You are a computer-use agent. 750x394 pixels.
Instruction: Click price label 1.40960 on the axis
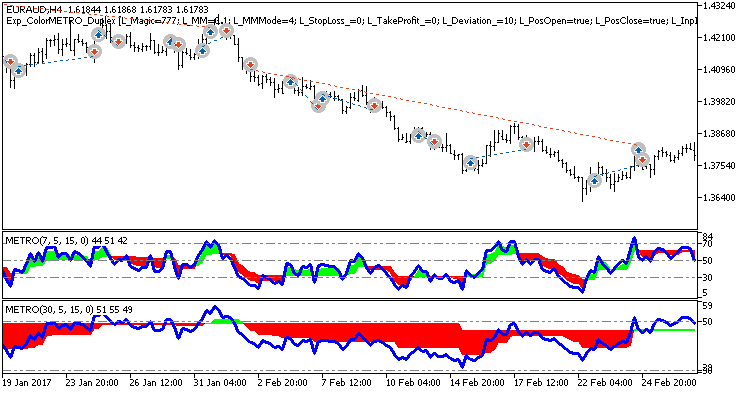[x=719, y=70]
